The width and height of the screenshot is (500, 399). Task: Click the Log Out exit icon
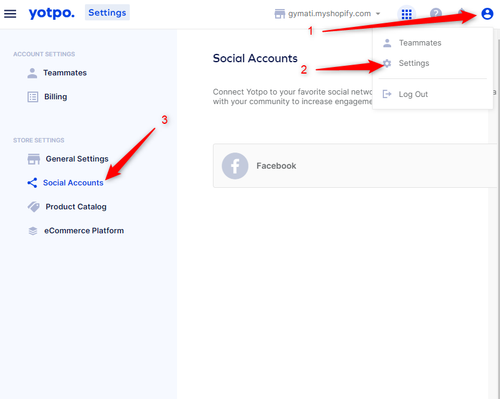[387, 94]
